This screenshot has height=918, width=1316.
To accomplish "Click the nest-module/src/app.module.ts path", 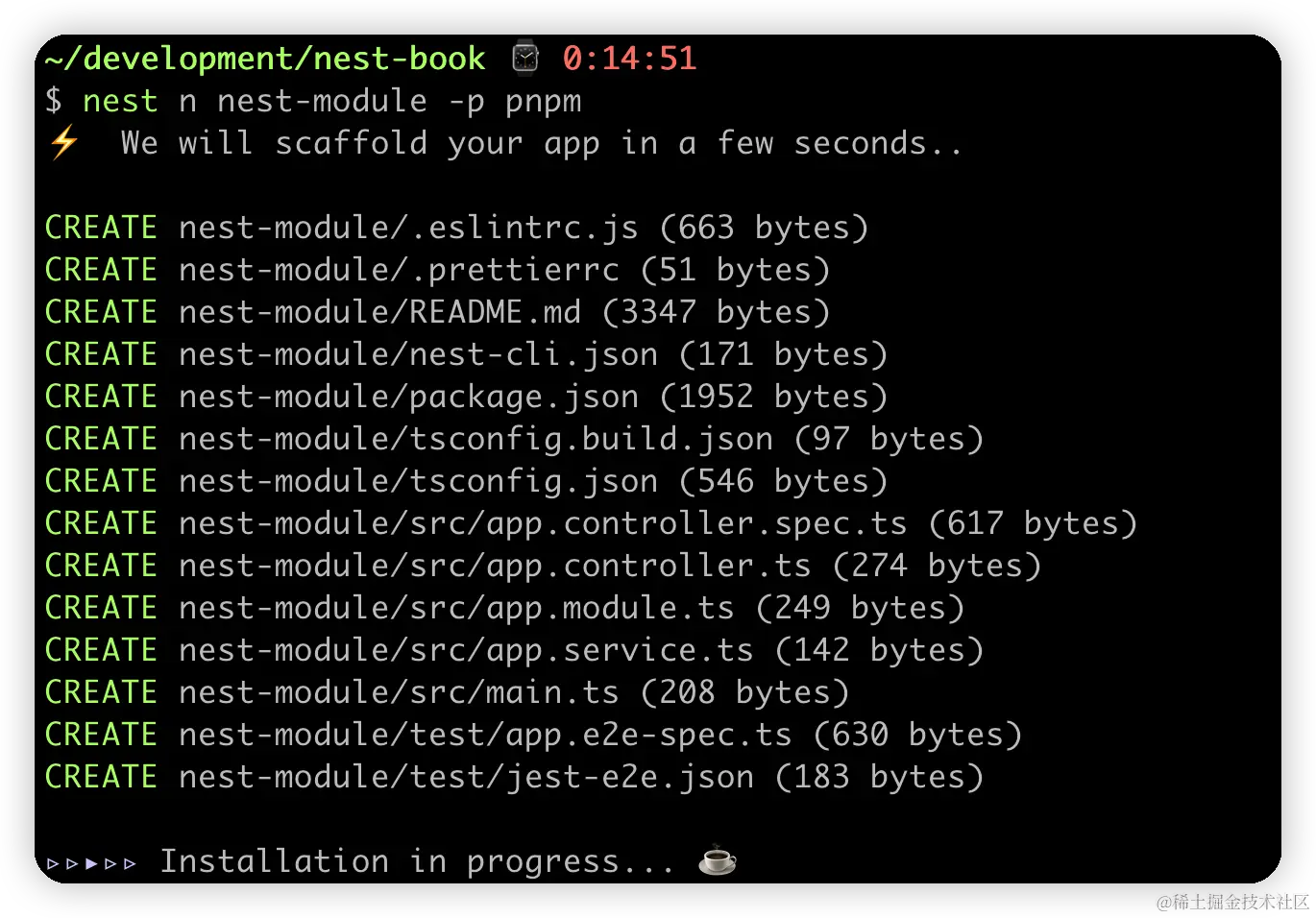I will coord(456,608).
